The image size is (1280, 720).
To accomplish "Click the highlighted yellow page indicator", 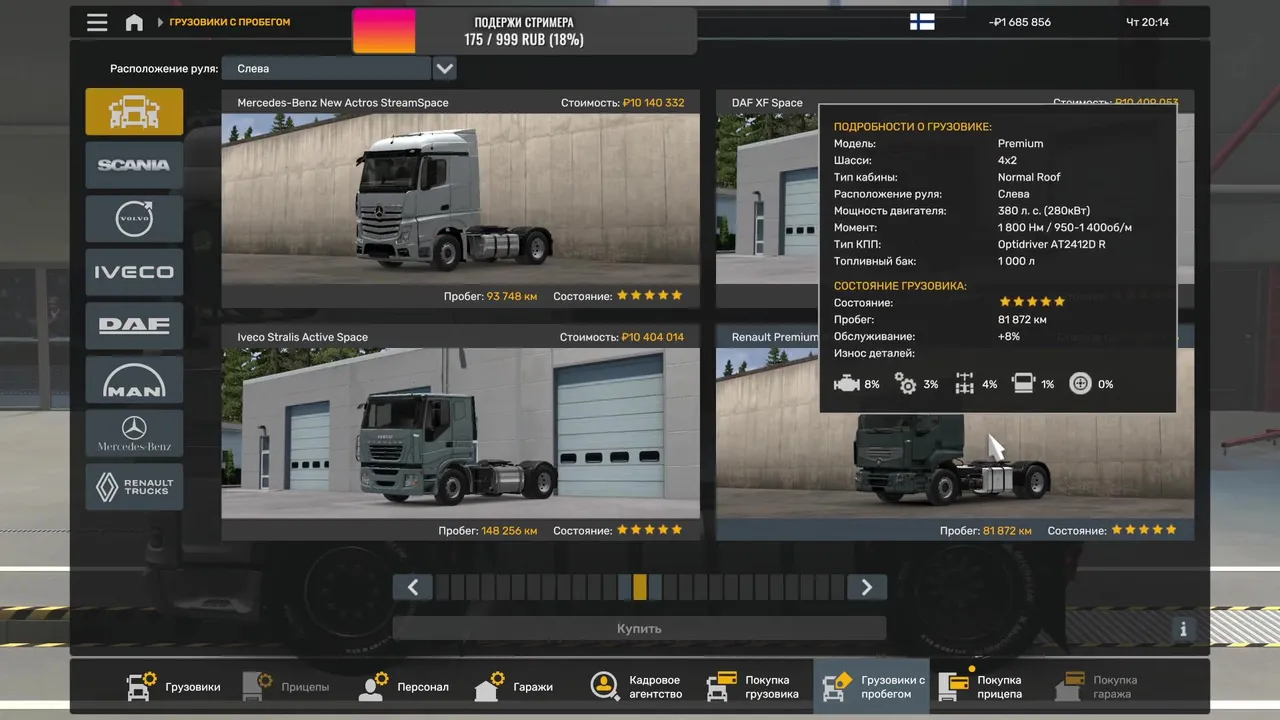I will (640, 587).
